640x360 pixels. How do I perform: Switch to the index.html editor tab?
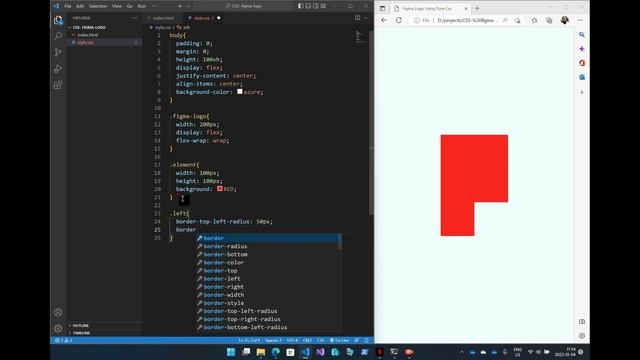click(162, 18)
